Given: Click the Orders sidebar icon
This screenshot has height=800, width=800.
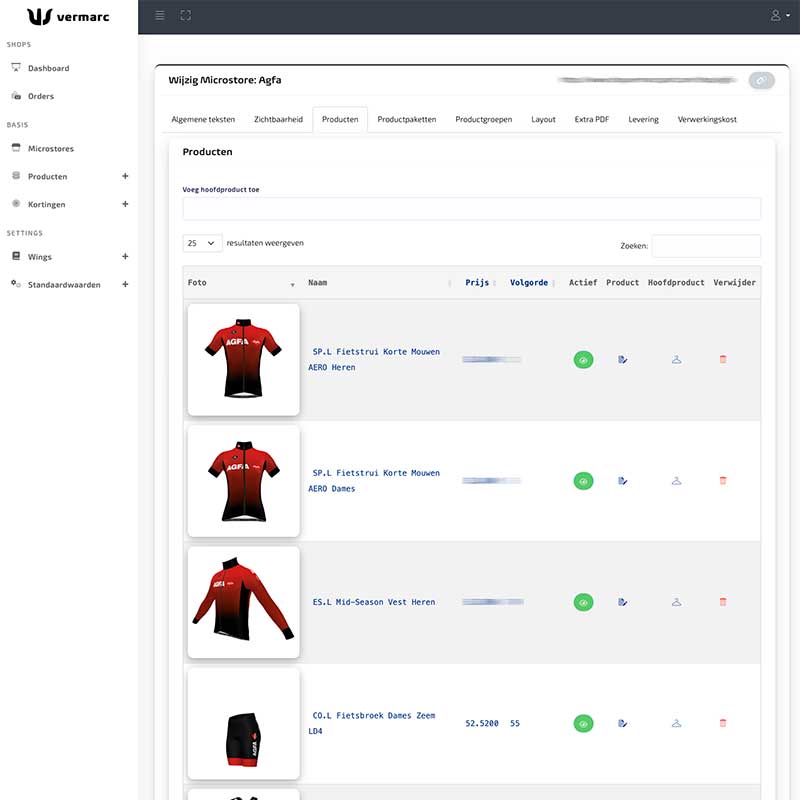Looking at the screenshot, I should tap(16, 95).
